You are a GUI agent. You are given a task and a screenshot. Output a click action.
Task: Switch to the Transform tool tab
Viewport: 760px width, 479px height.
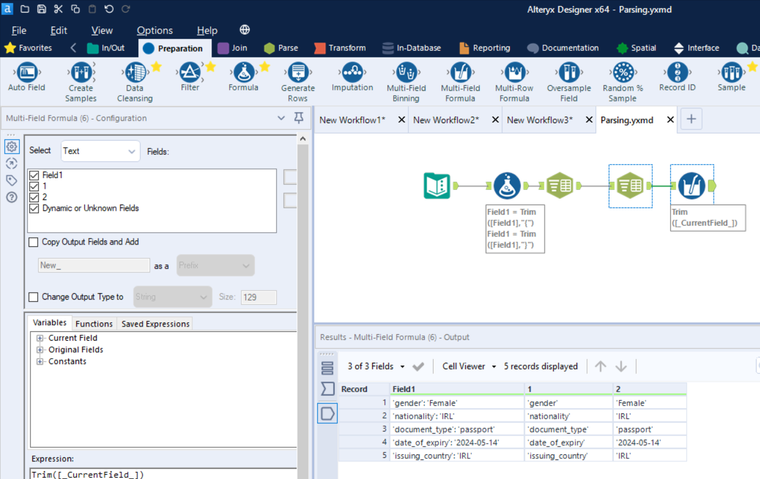340,48
